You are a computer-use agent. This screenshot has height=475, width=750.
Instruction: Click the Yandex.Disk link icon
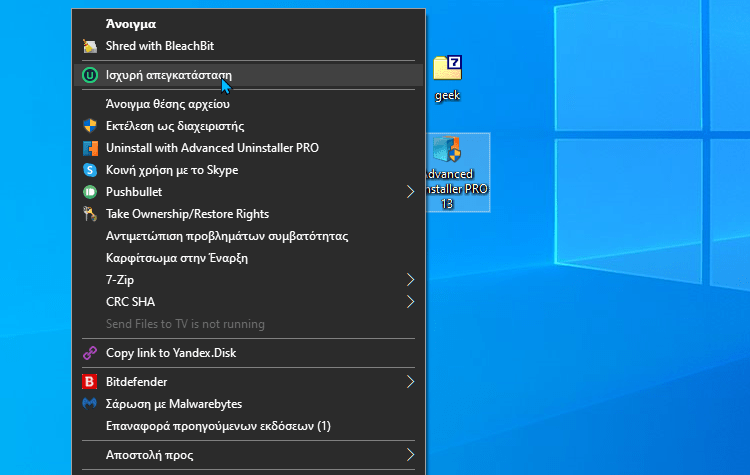point(90,353)
